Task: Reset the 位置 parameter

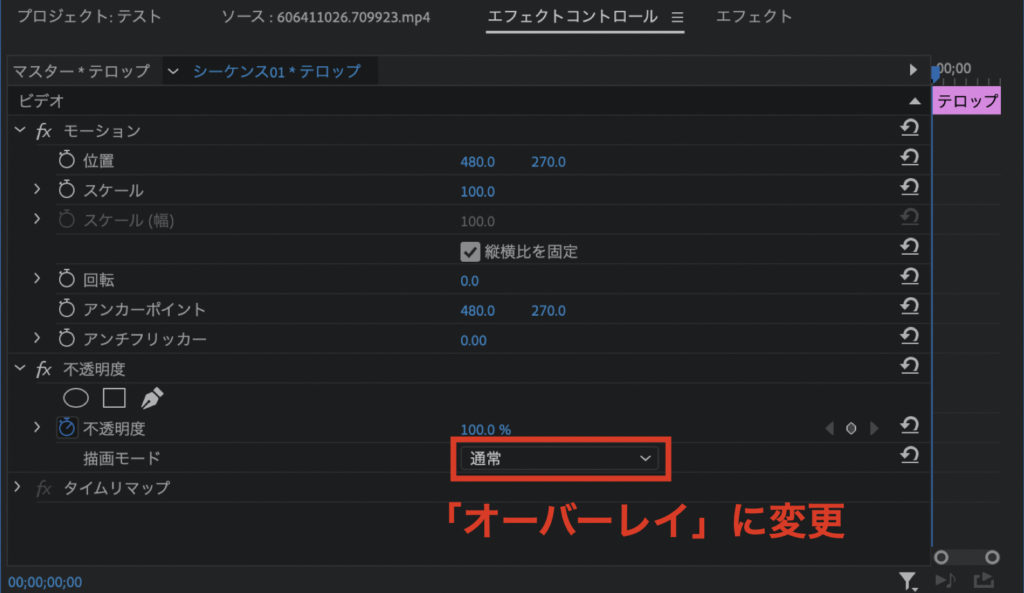Action: tap(910, 157)
